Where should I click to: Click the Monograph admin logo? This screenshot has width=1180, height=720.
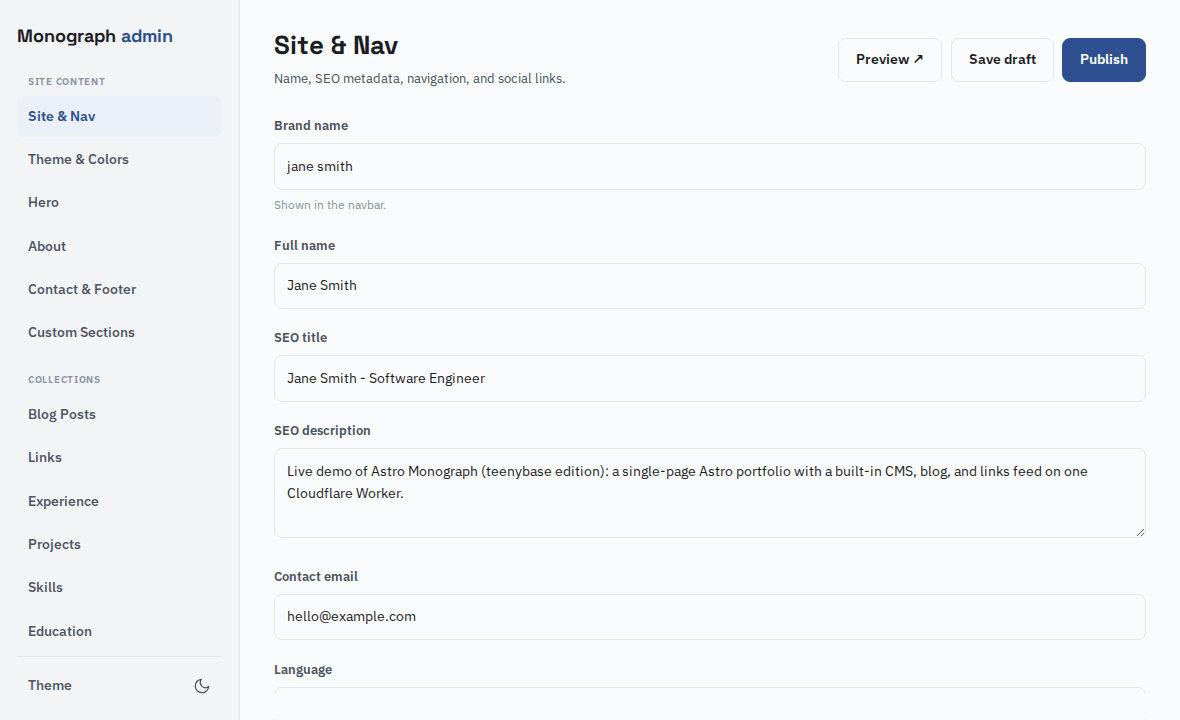click(x=95, y=36)
